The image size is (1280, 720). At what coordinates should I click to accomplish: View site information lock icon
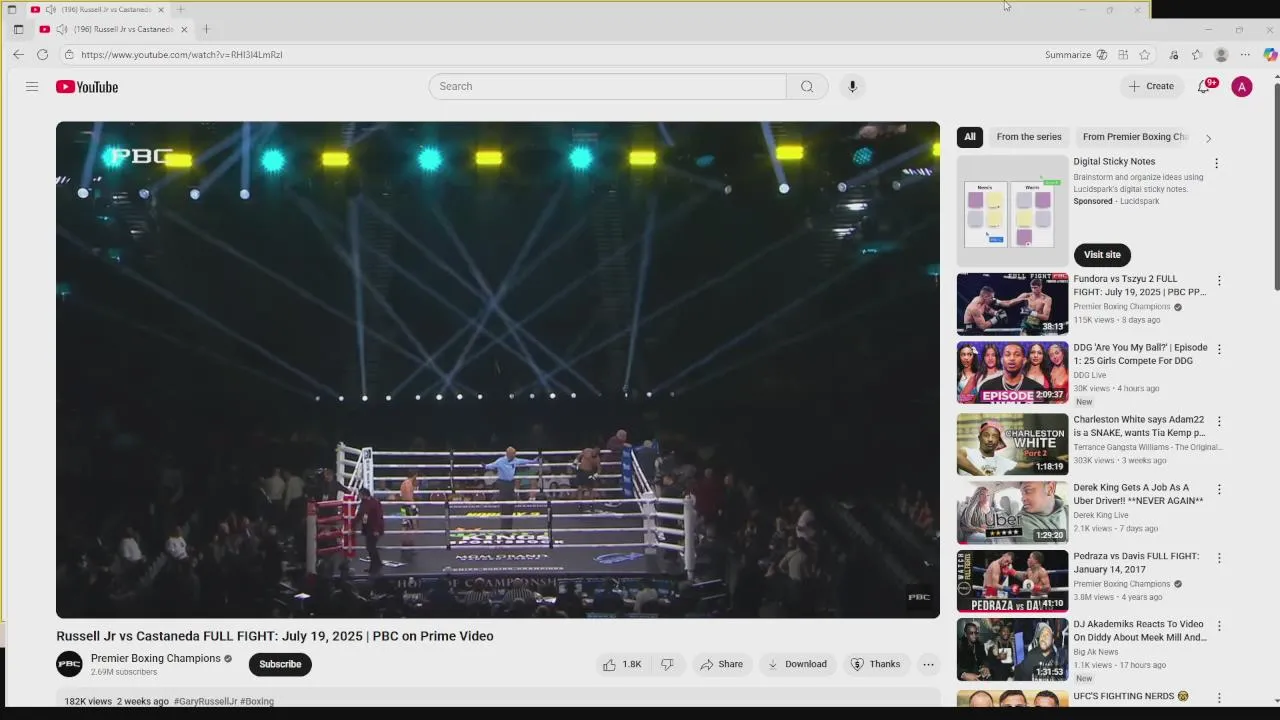(x=69, y=55)
